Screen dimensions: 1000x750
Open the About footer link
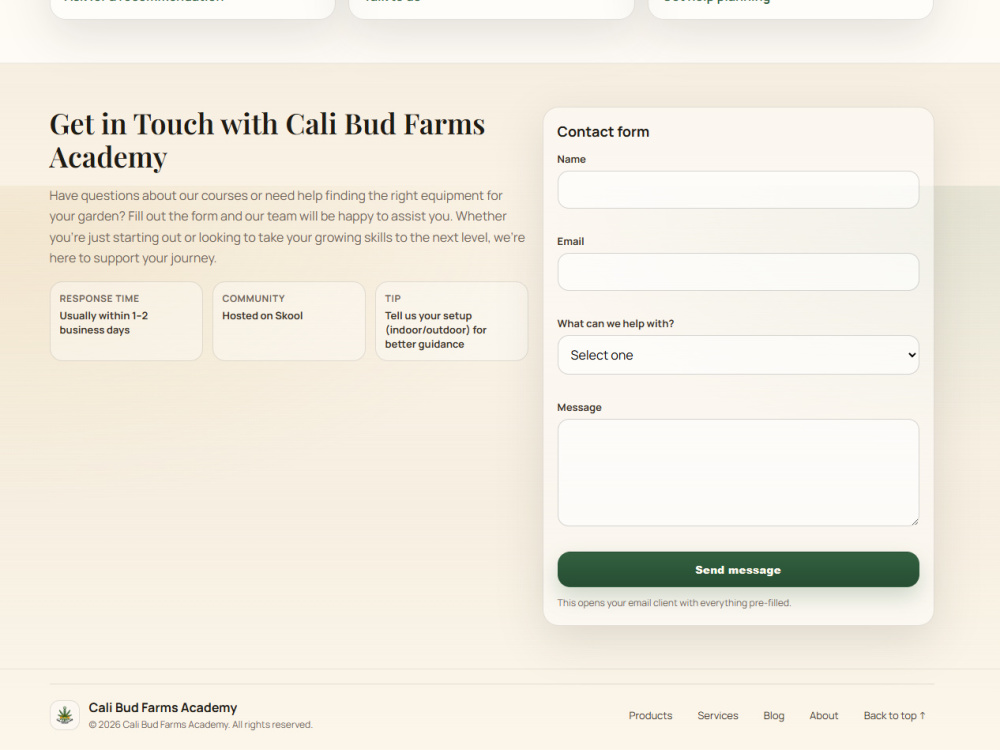(x=823, y=716)
